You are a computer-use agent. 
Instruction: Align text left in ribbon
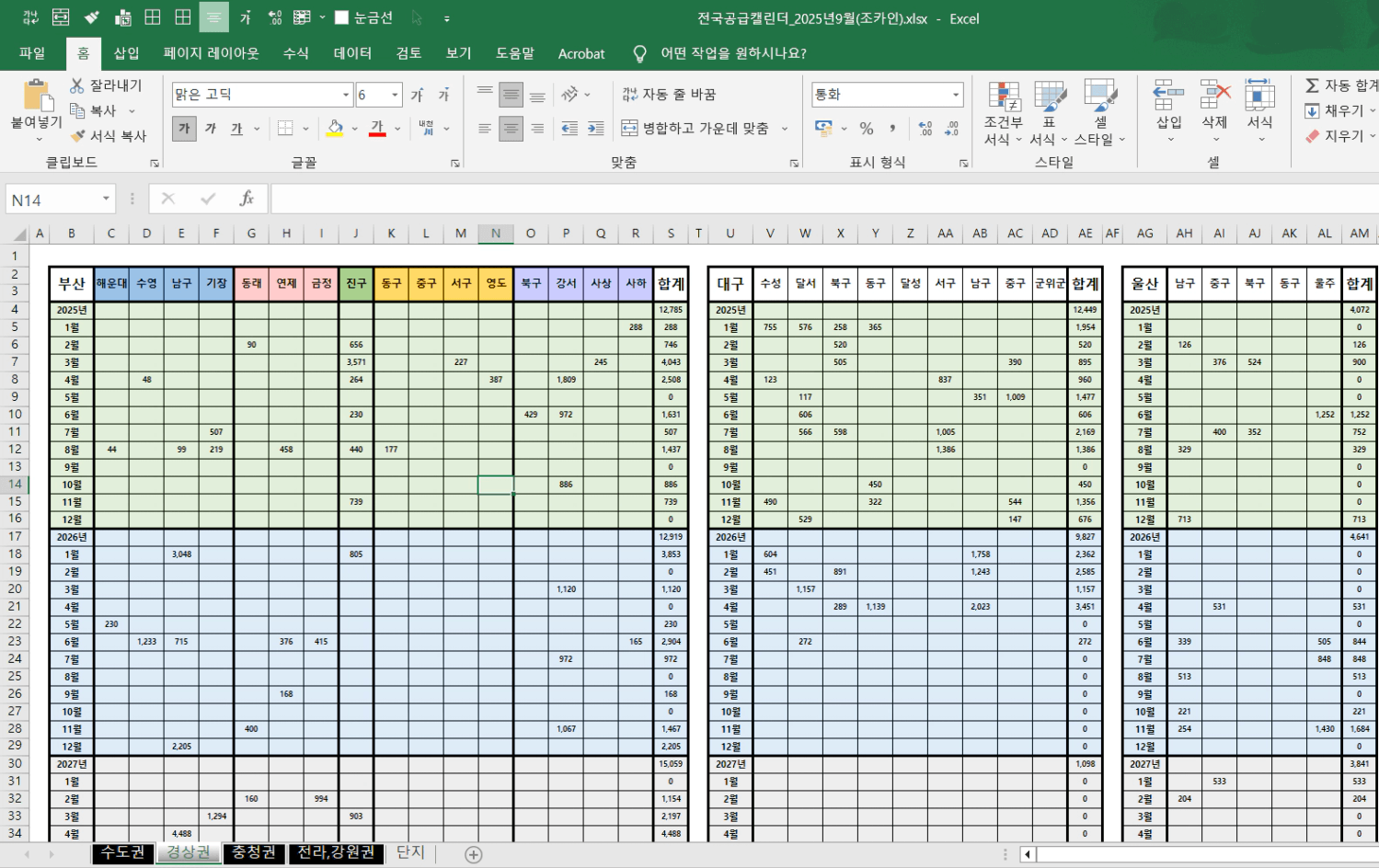(x=485, y=129)
